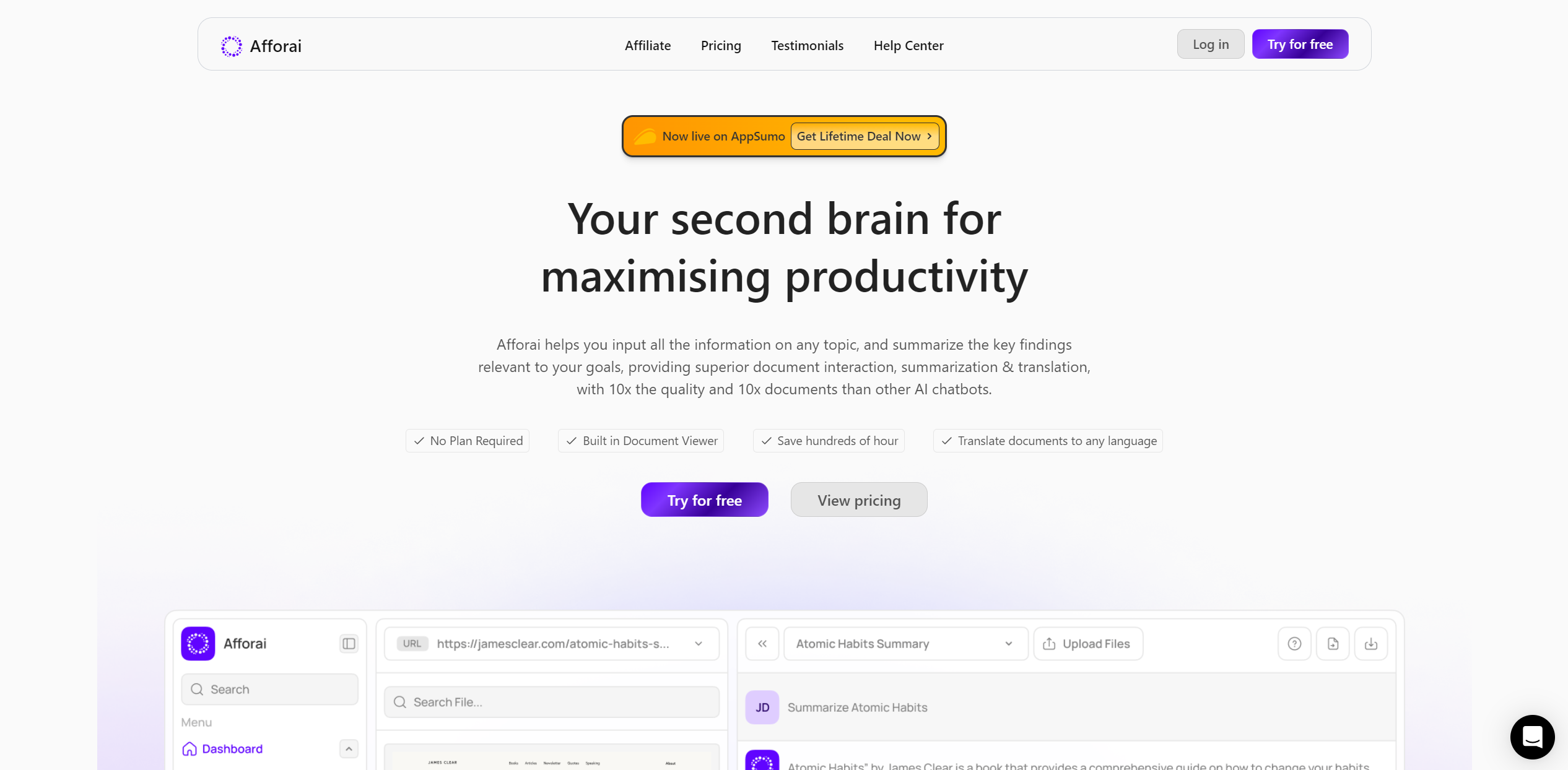Click the Search File input field
Image resolution: width=1568 pixels, height=770 pixels.
pyautogui.click(x=551, y=701)
